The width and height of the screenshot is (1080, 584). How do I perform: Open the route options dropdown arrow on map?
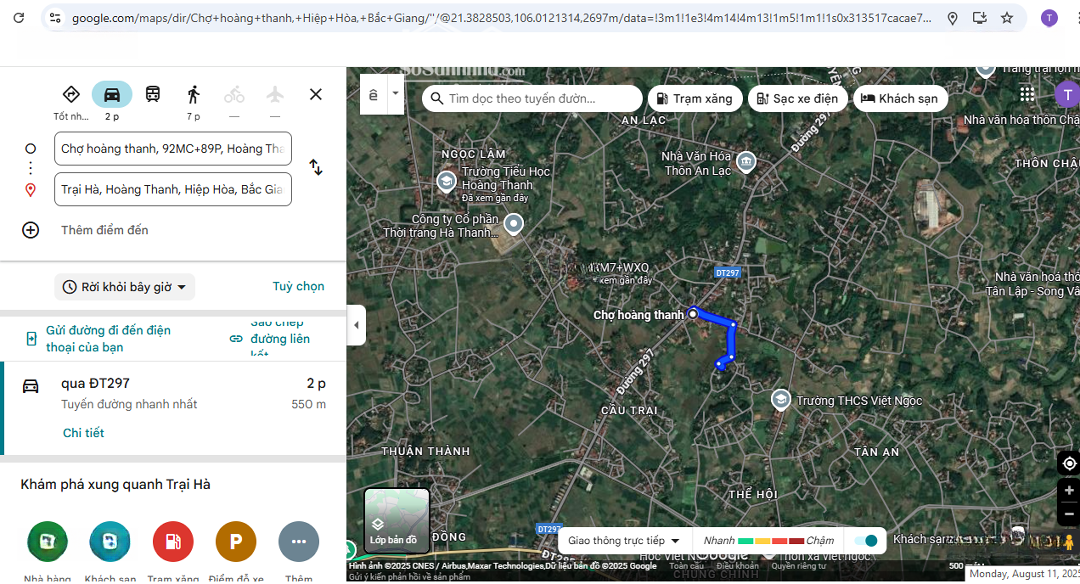pyautogui.click(x=396, y=94)
